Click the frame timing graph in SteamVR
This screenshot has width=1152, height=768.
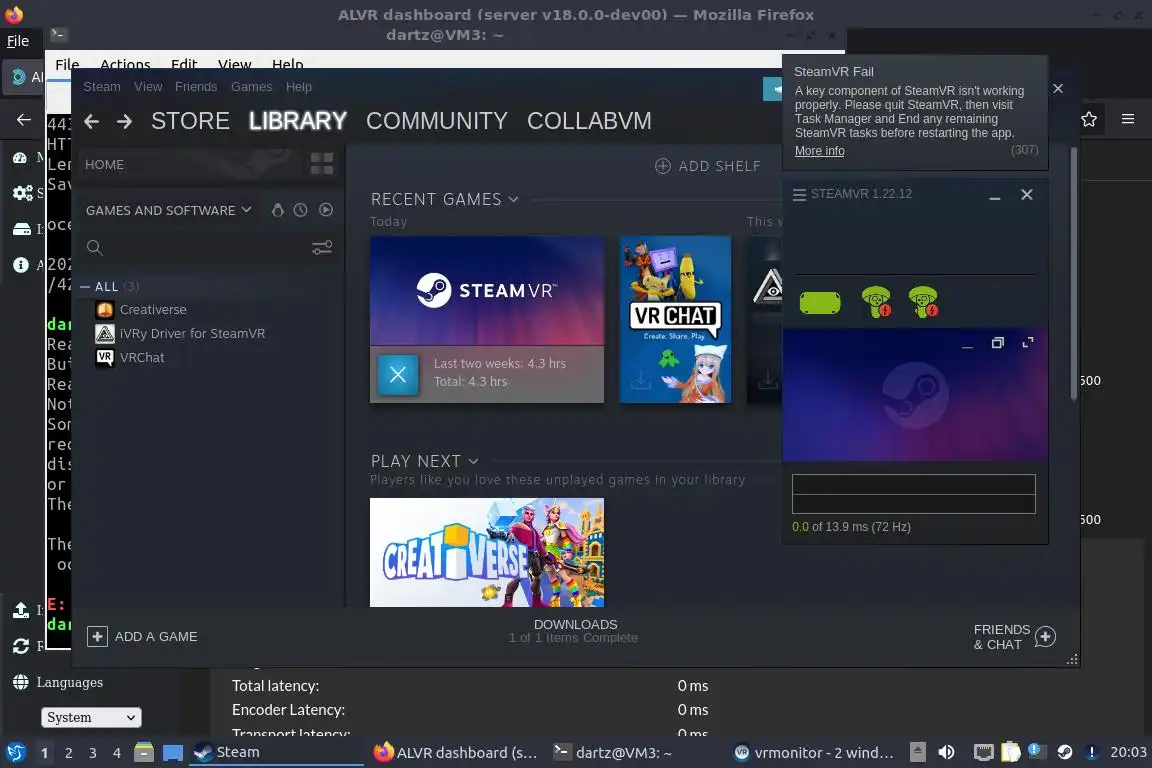(913, 494)
